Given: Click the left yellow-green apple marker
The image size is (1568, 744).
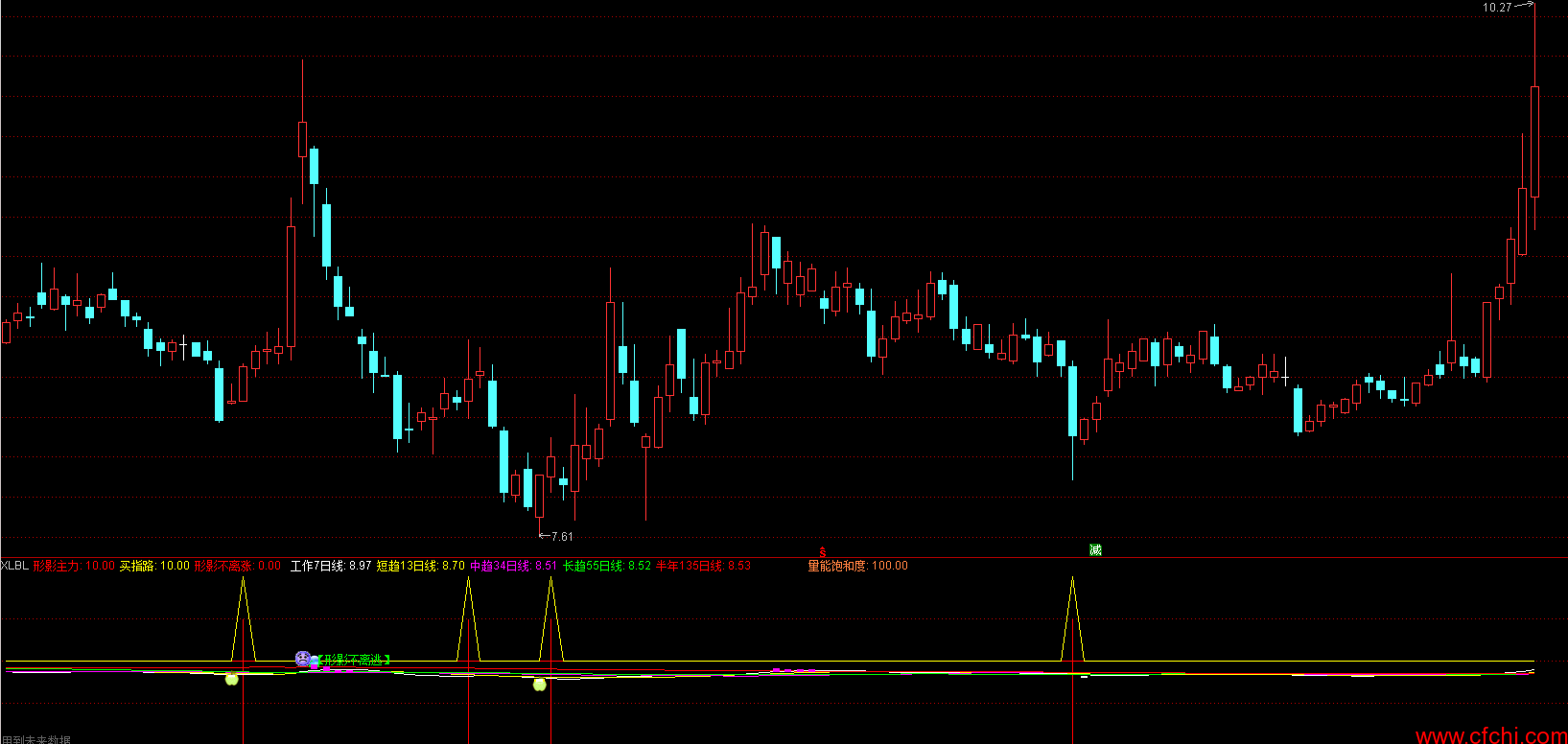Looking at the screenshot, I should click(231, 679).
